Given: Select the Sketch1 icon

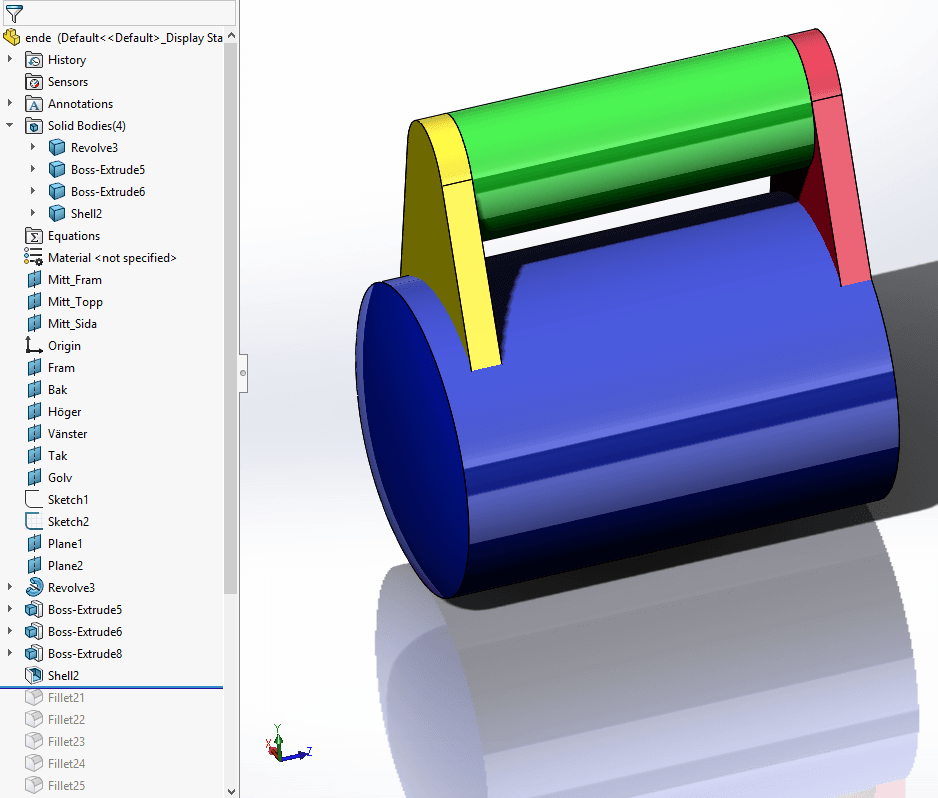Looking at the screenshot, I should [34, 500].
